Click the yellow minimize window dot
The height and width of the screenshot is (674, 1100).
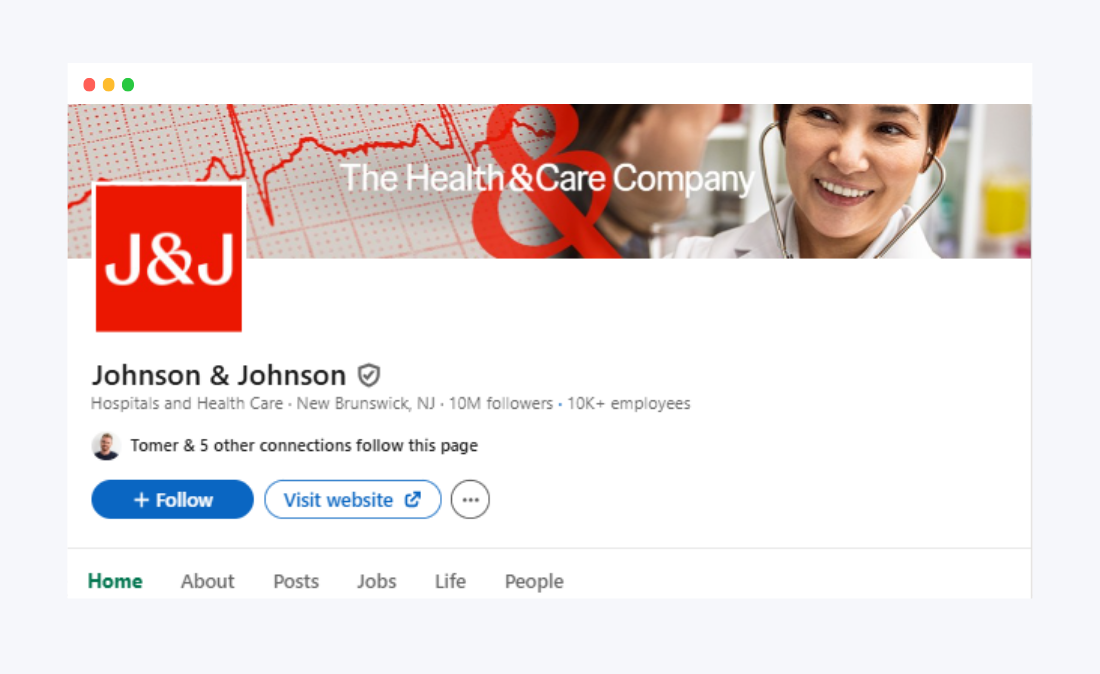point(109,85)
